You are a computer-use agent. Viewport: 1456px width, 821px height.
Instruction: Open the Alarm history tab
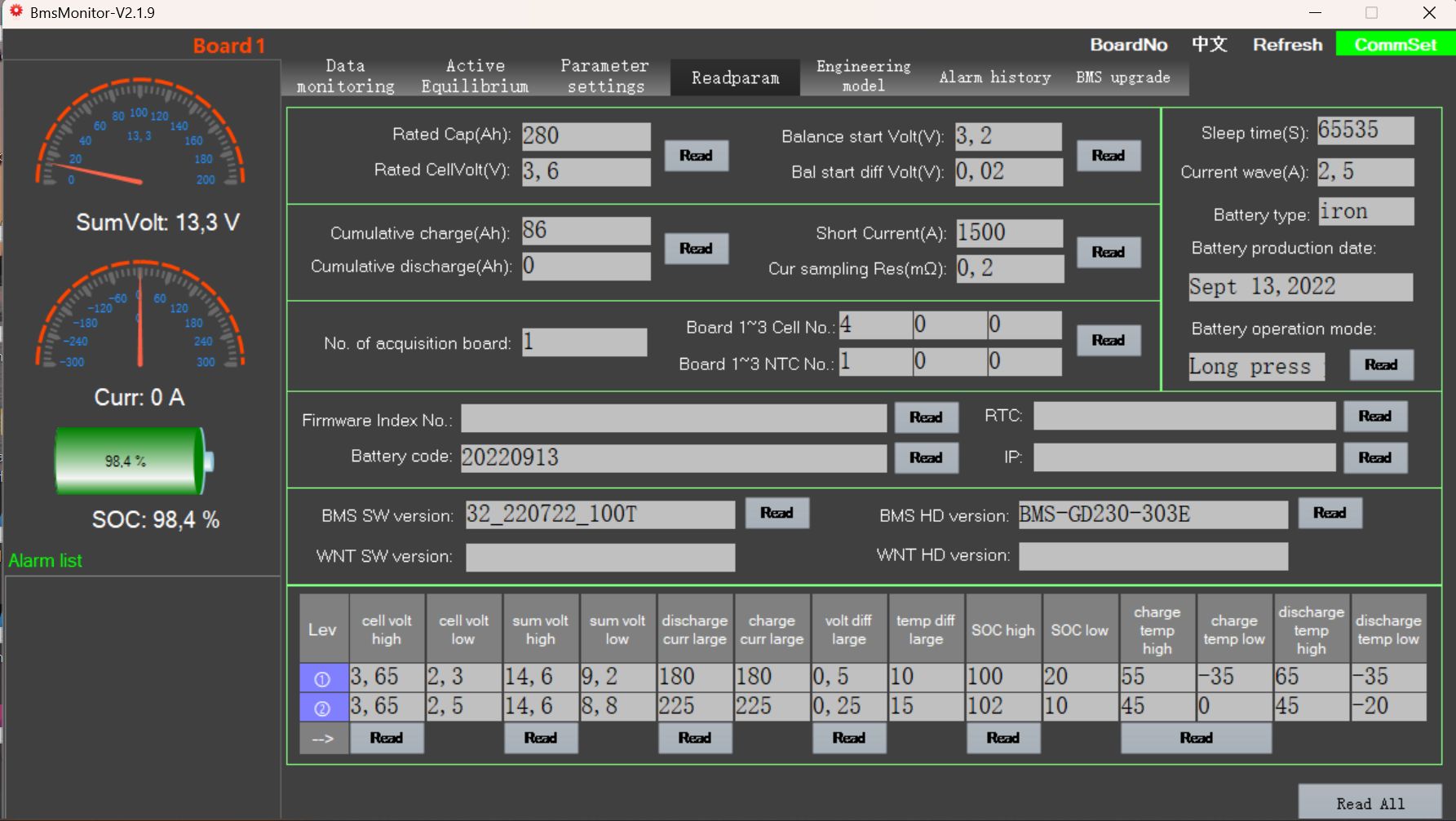(994, 77)
